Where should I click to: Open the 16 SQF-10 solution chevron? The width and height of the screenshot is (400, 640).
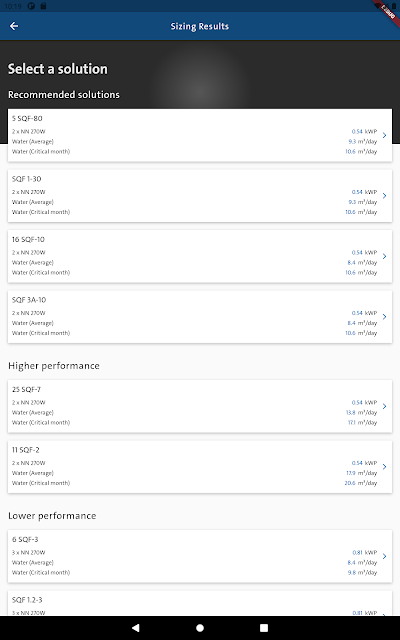tap(384, 256)
